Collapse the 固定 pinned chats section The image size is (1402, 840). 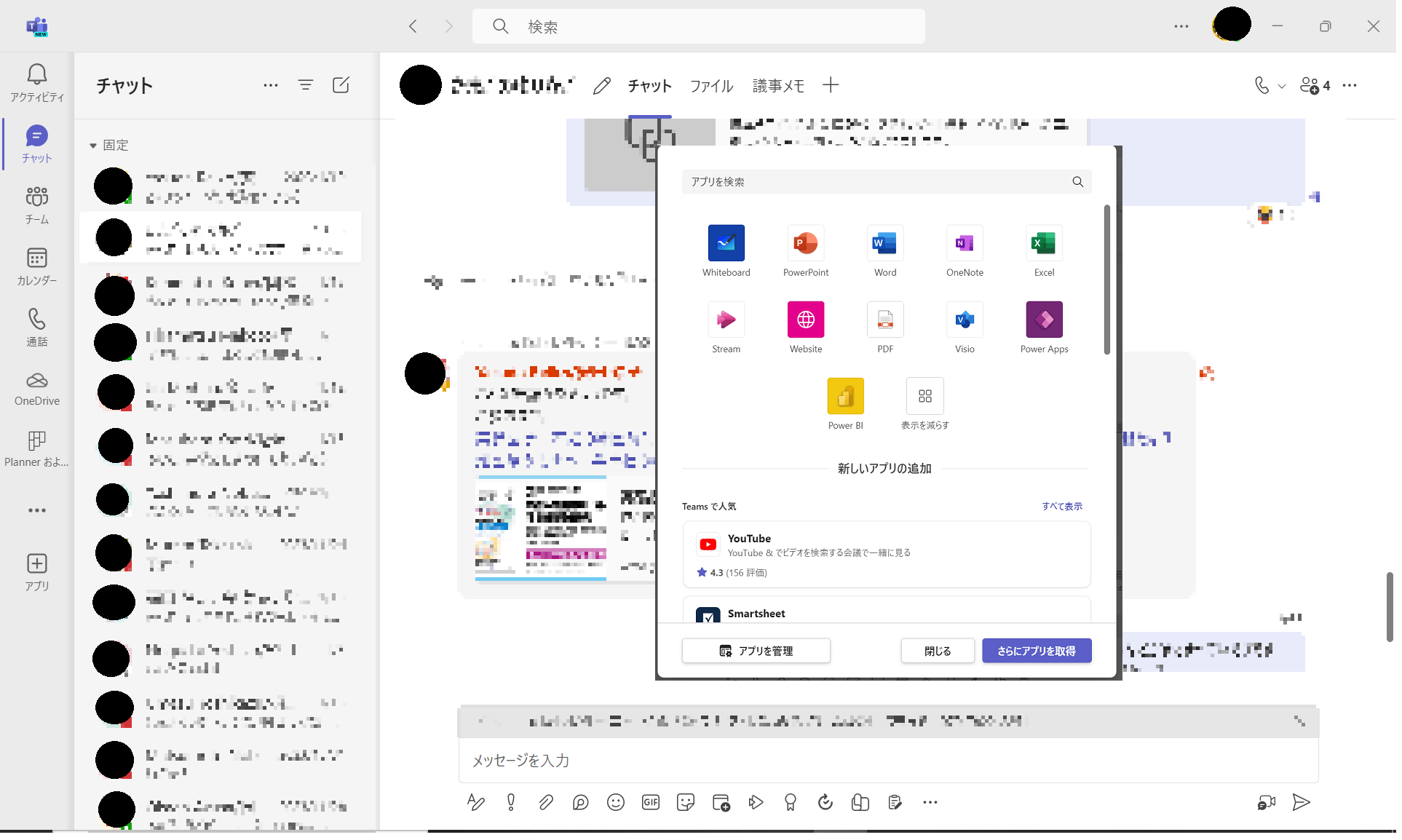93,146
